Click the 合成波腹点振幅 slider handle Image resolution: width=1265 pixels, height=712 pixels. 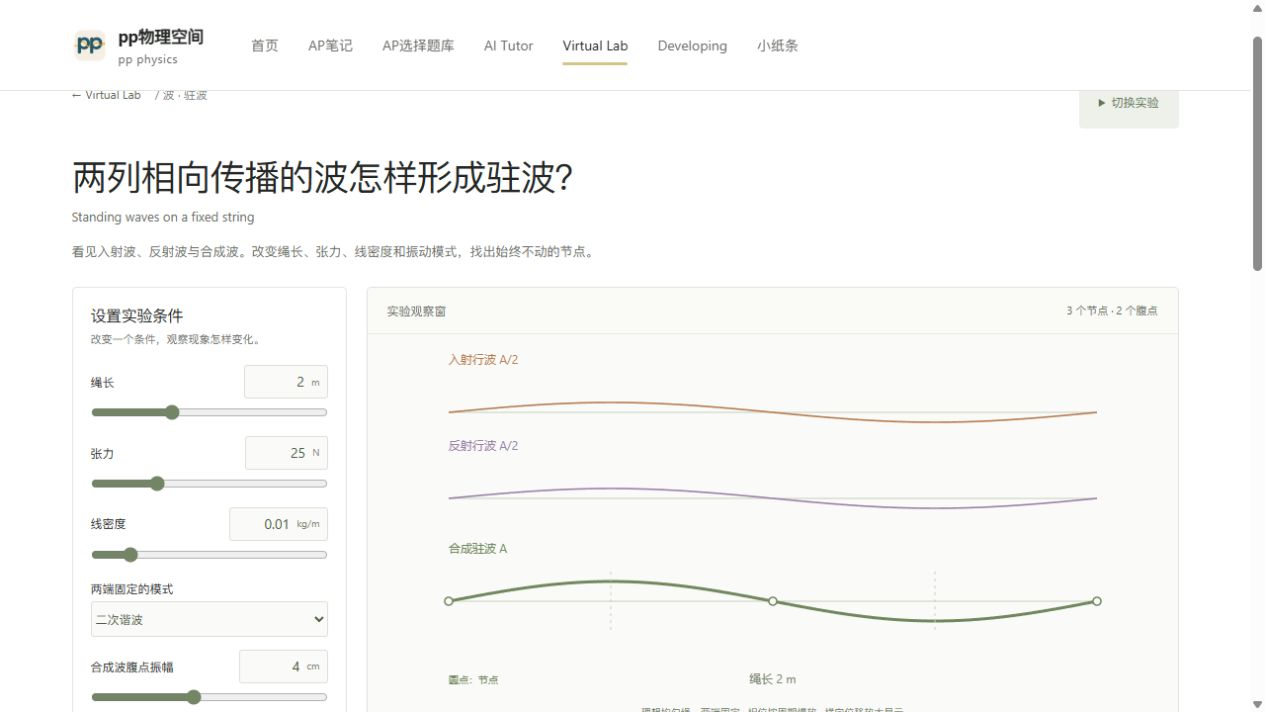[x=194, y=697]
